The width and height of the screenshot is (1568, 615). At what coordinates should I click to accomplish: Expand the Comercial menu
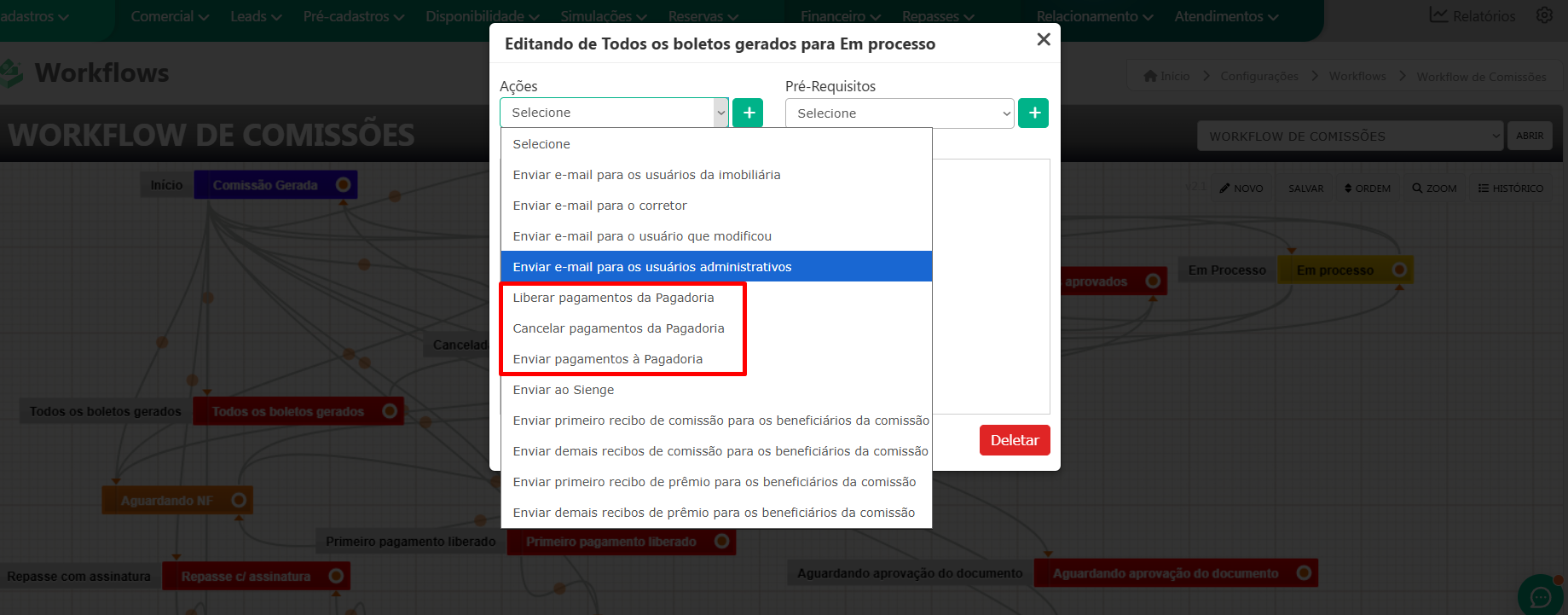[x=170, y=16]
